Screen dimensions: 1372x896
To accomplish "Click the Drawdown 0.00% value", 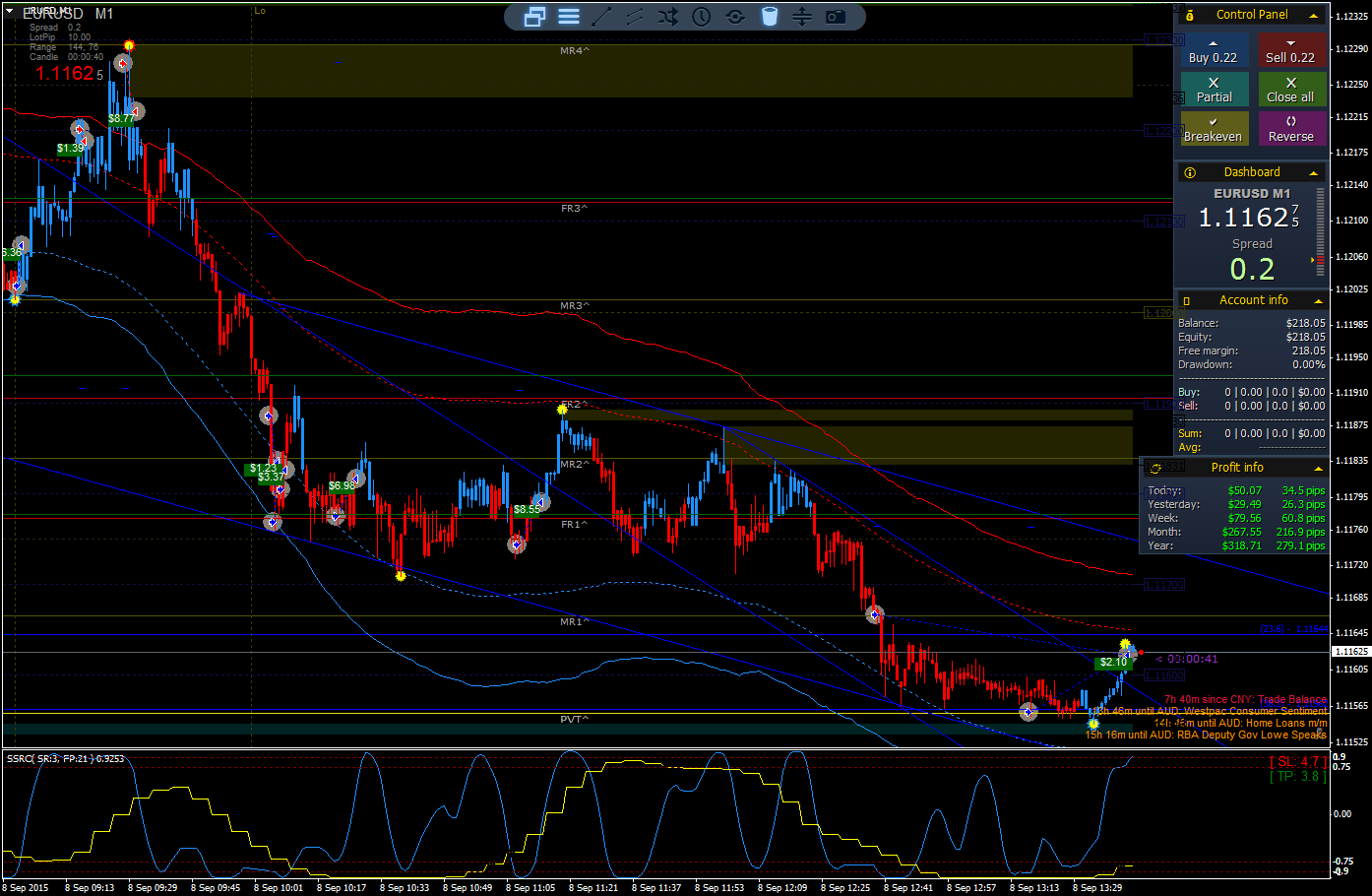I will tap(1308, 364).
